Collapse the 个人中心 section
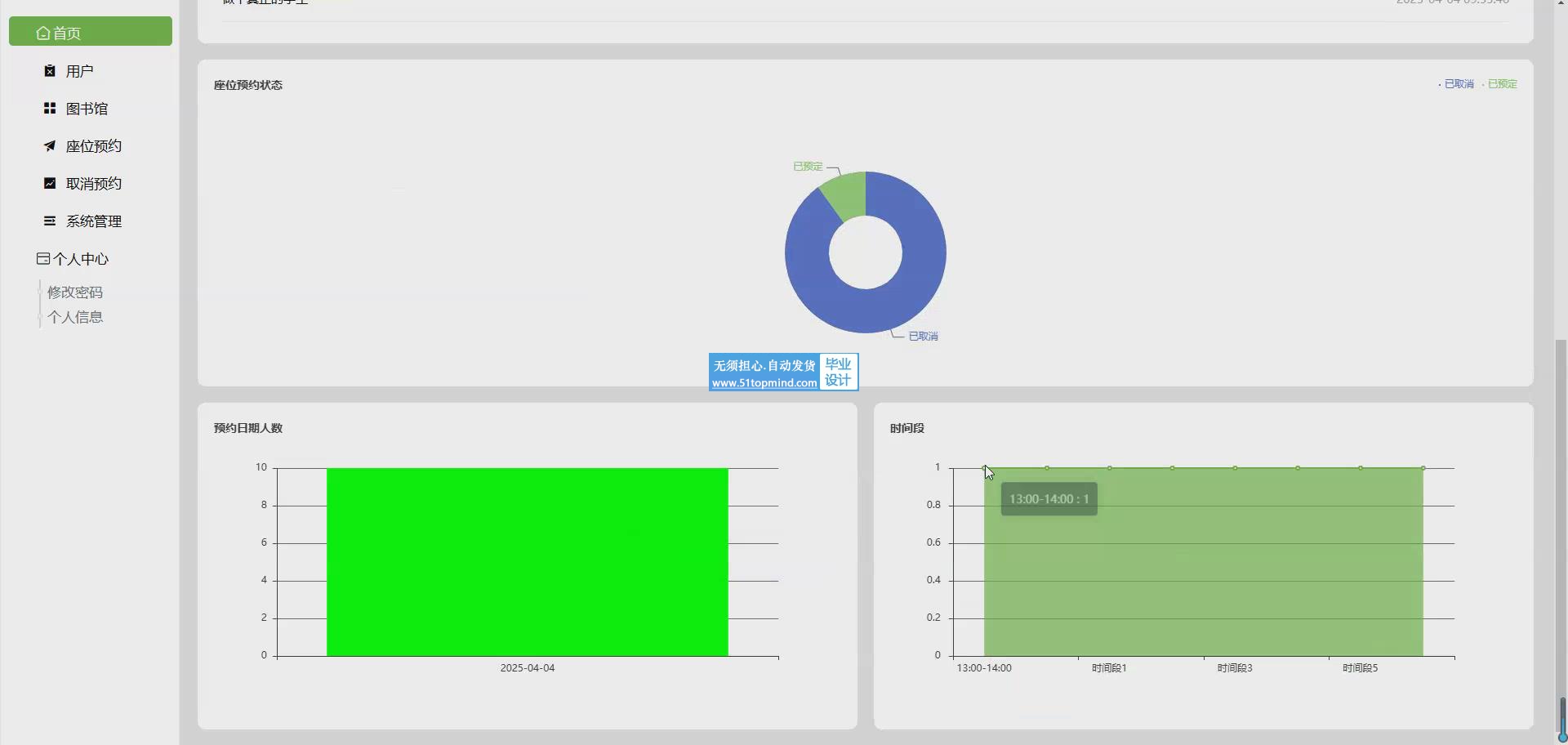 pyautogui.click(x=80, y=259)
